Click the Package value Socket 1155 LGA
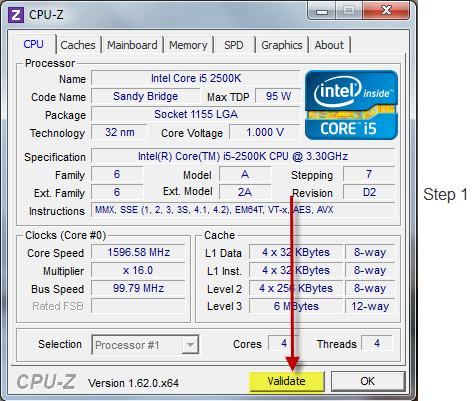The image size is (473, 401). tap(196, 114)
